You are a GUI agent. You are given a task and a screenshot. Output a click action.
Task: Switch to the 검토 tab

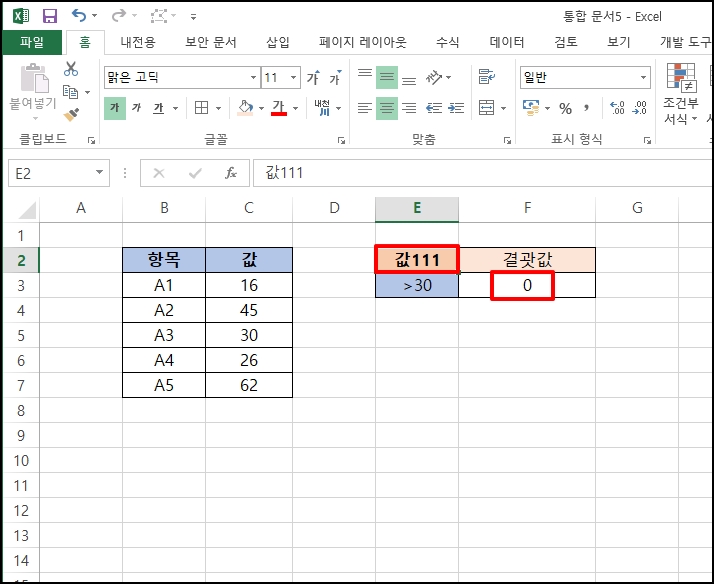pos(566,42)
